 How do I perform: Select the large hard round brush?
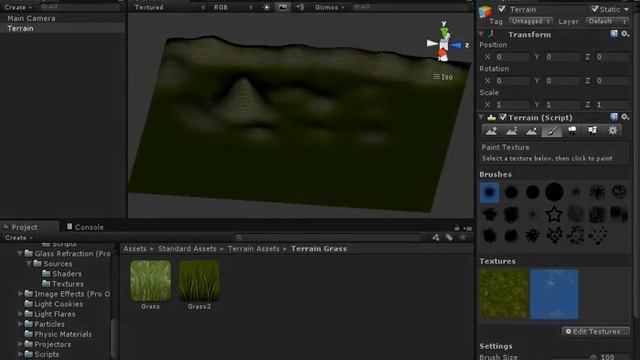pos(554,192)
